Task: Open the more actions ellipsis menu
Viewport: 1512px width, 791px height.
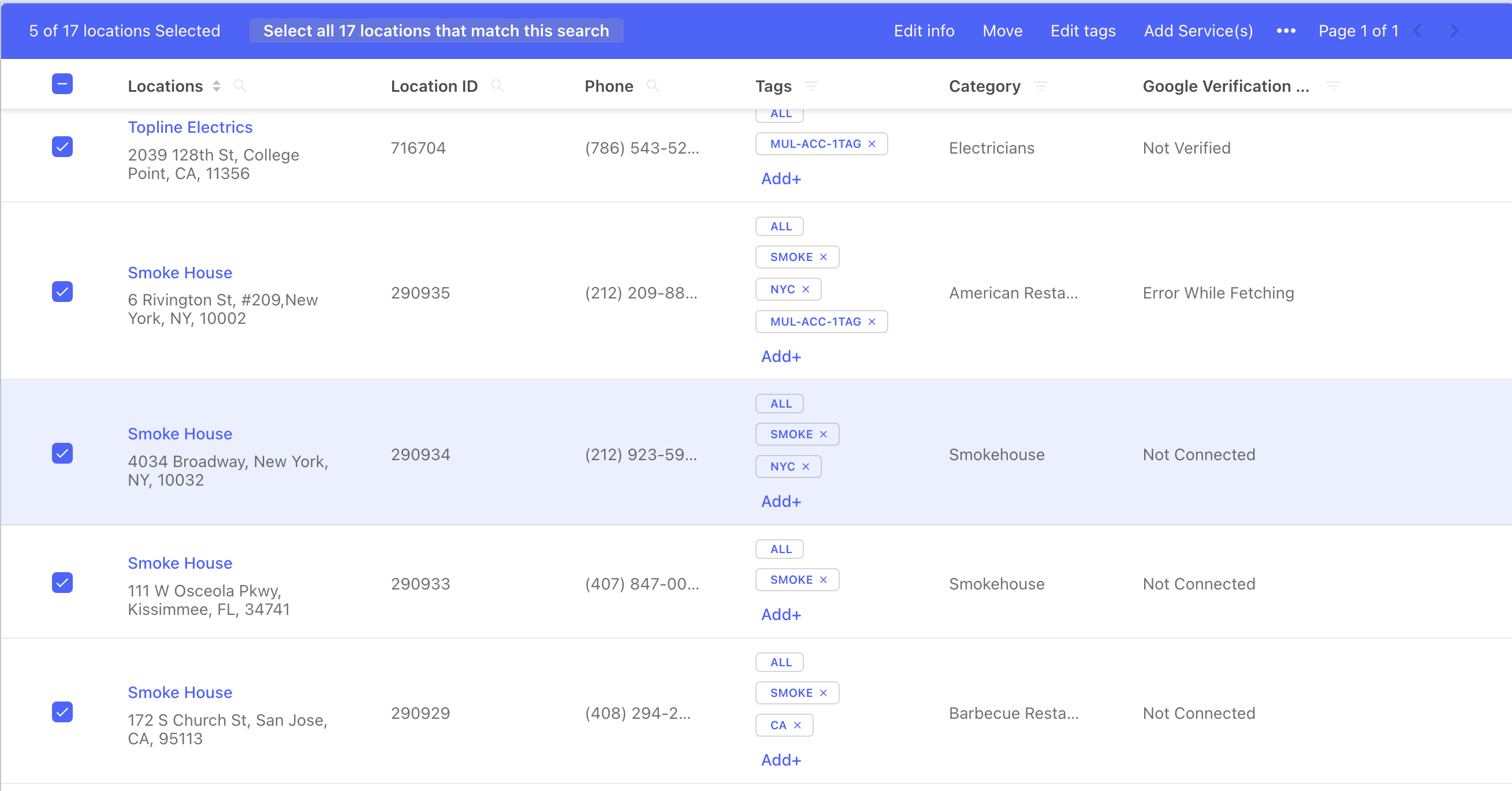Action: pos(1286,31)
